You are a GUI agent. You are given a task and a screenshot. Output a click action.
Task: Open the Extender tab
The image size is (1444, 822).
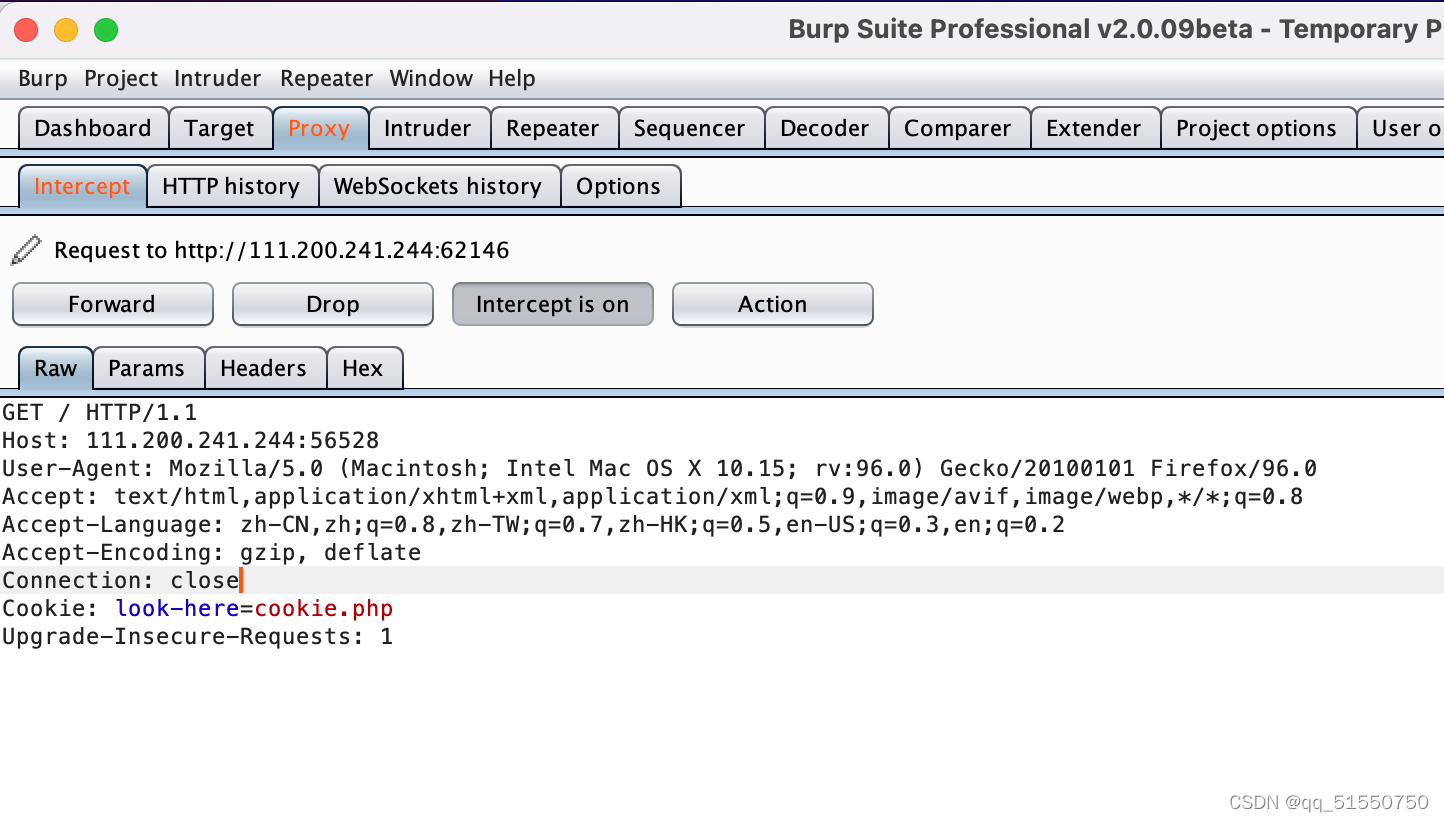pos(1094,129)
